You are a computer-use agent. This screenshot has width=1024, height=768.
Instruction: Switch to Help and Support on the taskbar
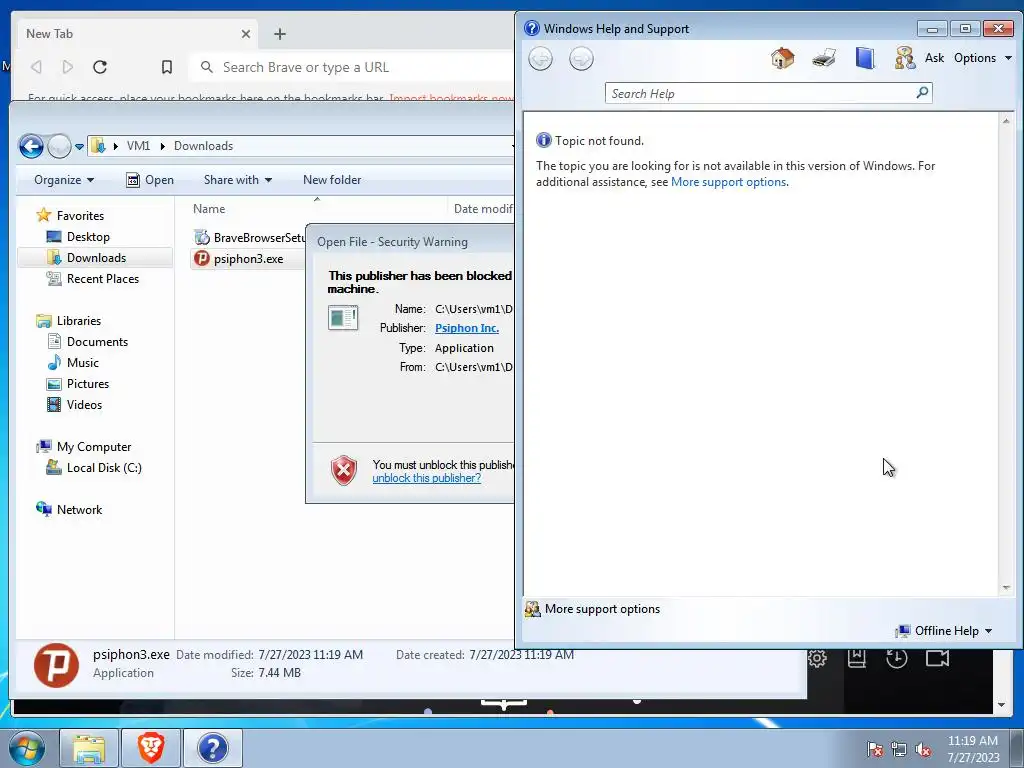(x=213, y=748)
